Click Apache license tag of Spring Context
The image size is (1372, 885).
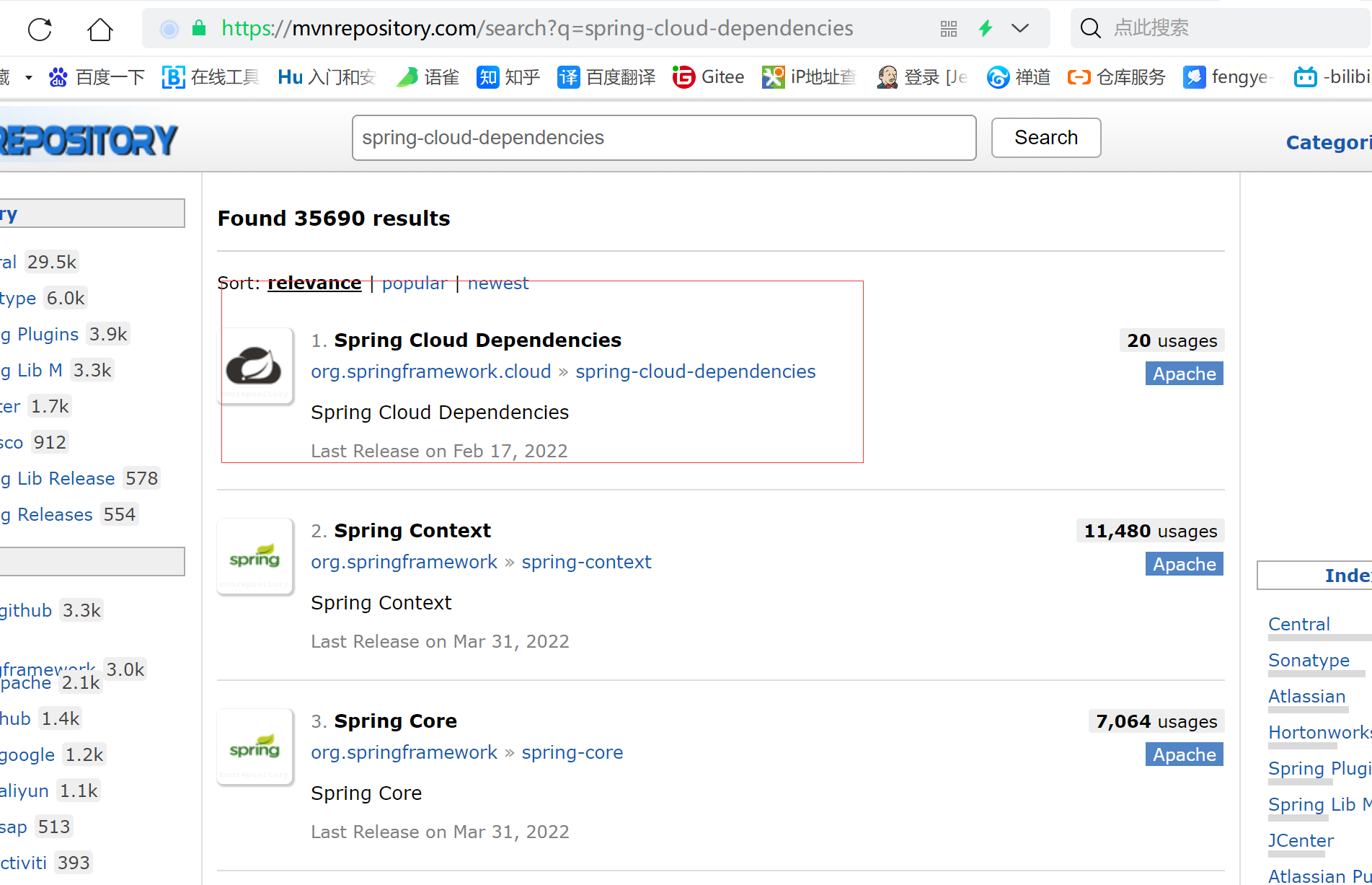[1185, 564]
